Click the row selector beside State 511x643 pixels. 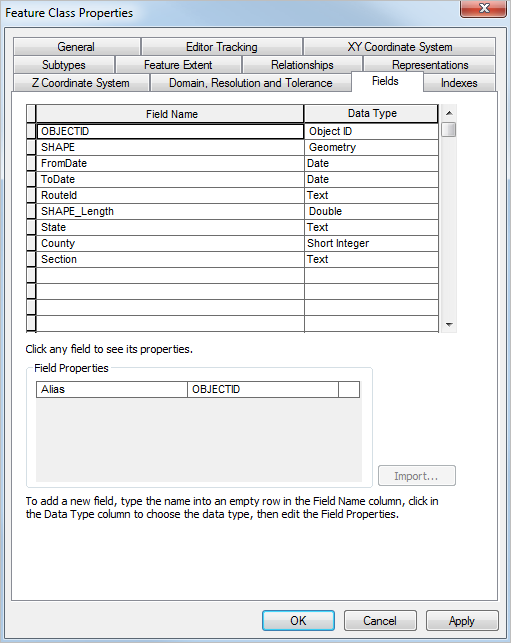pyautogui.click(x=31, y=227)
